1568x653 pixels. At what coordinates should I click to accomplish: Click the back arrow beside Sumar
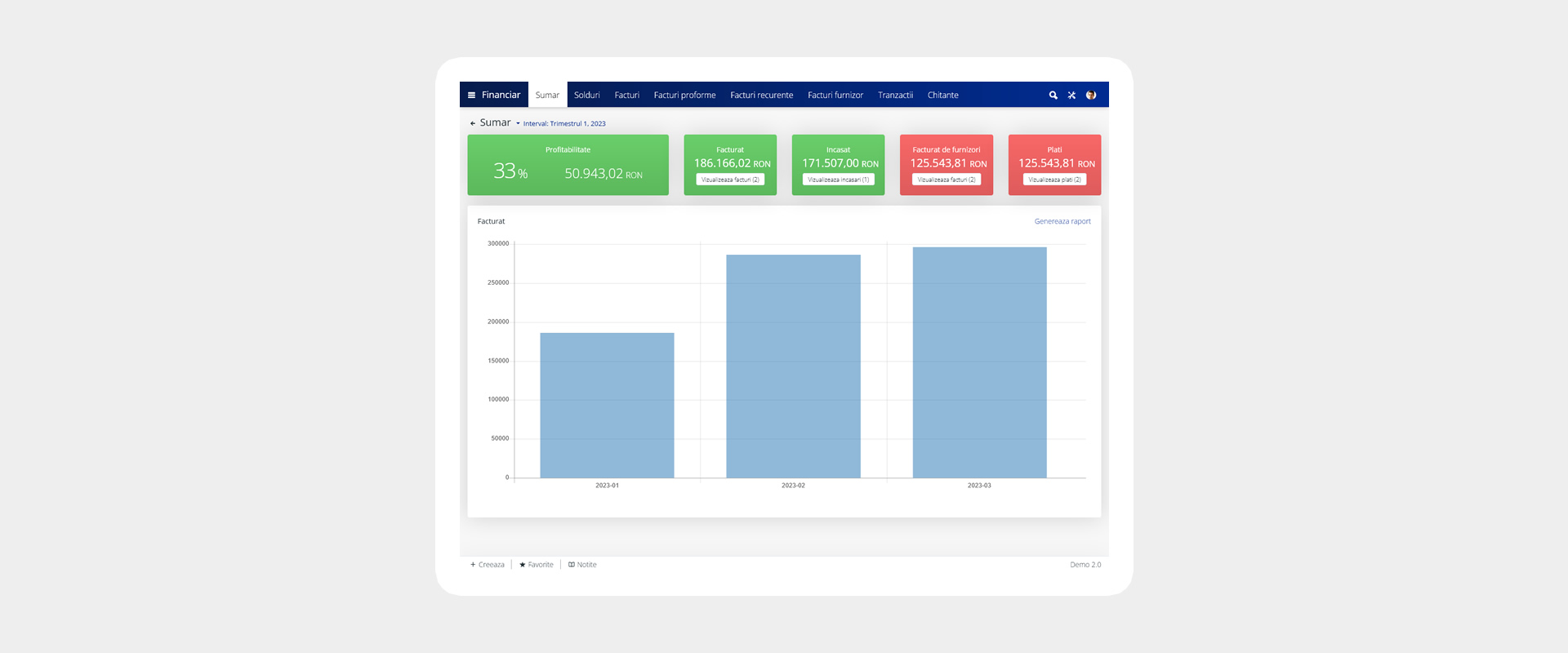[x=472, y=123]
